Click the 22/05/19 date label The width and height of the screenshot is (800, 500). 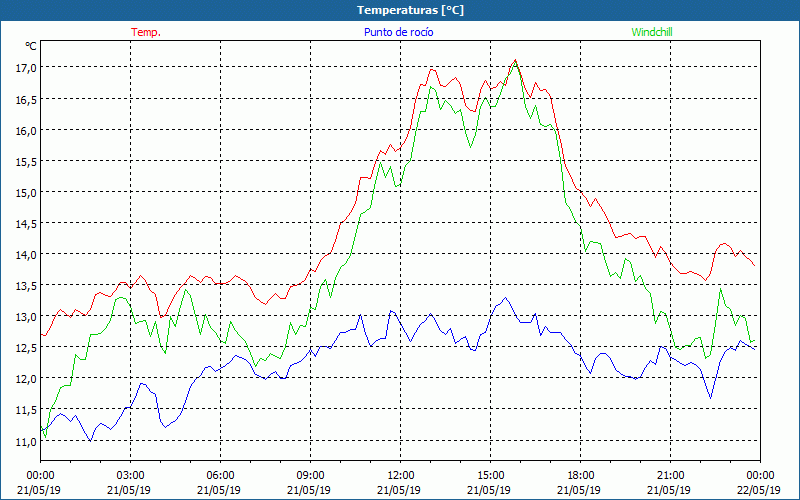(759, 490)
